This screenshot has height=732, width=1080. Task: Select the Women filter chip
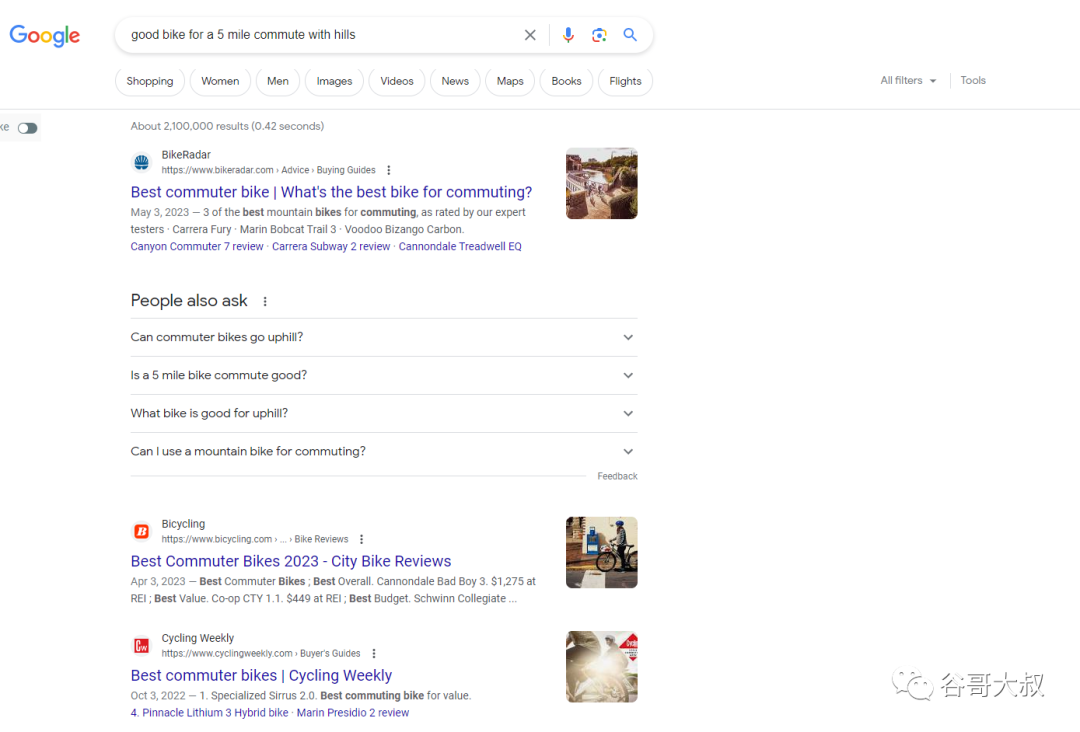[220, 81]
